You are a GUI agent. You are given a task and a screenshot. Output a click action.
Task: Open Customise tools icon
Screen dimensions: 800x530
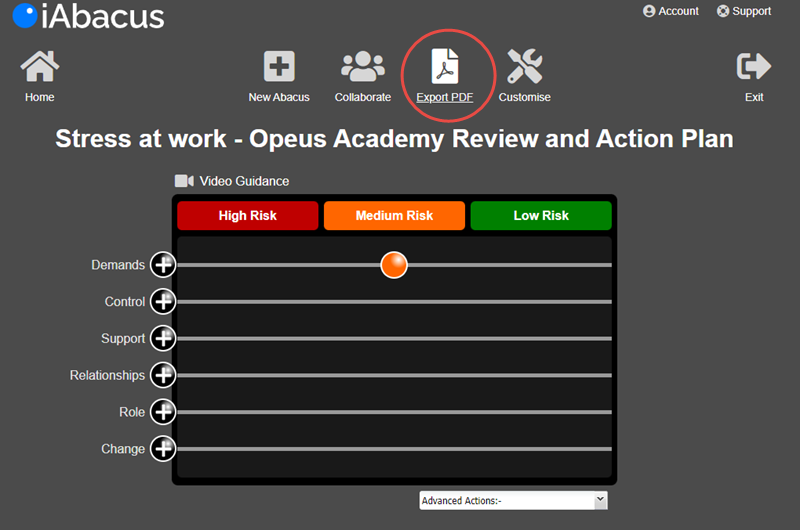[x=524, y=66]
